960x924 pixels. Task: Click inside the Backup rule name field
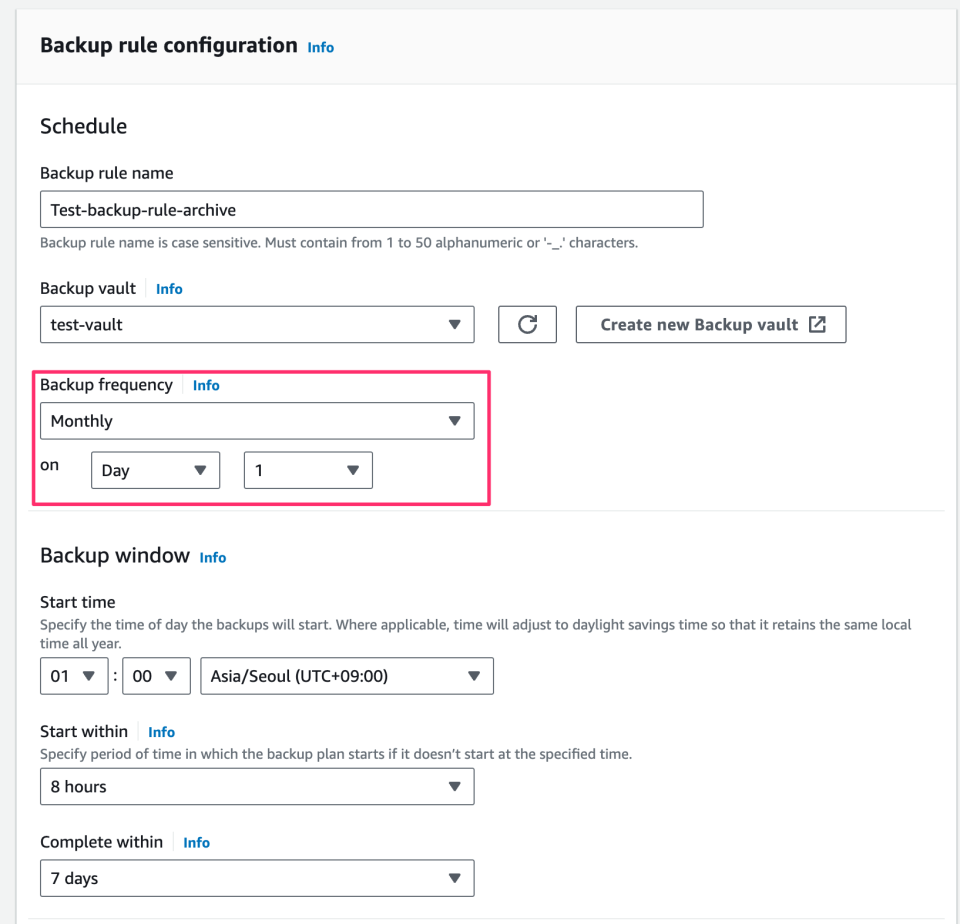click(x=370, y=209)
